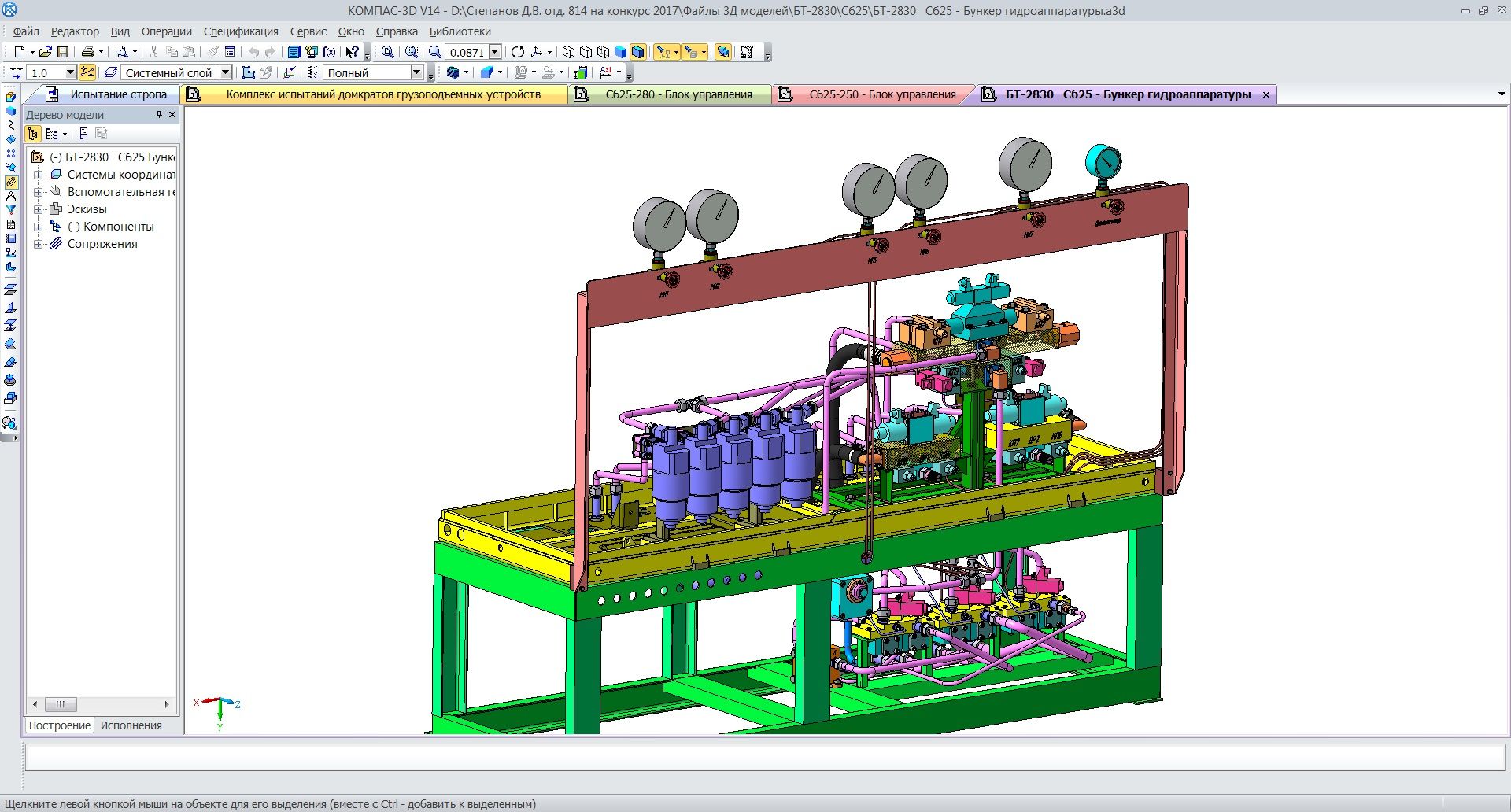
Task: Click the Save document icon
Action: click(63, 52)
